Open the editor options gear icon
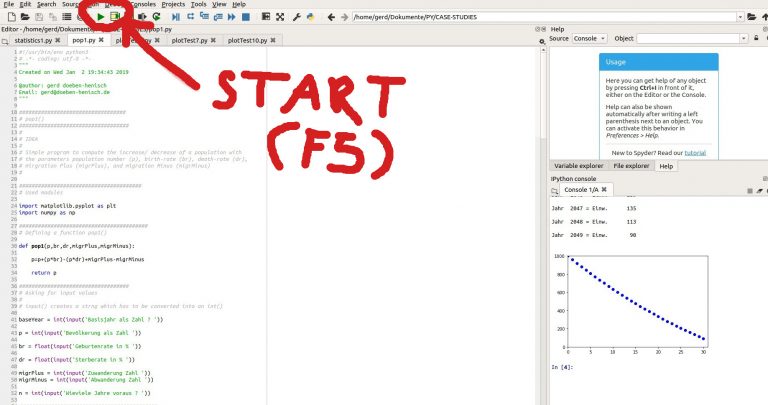The height and width of the screenshot is (405, 768). [542, 42]
